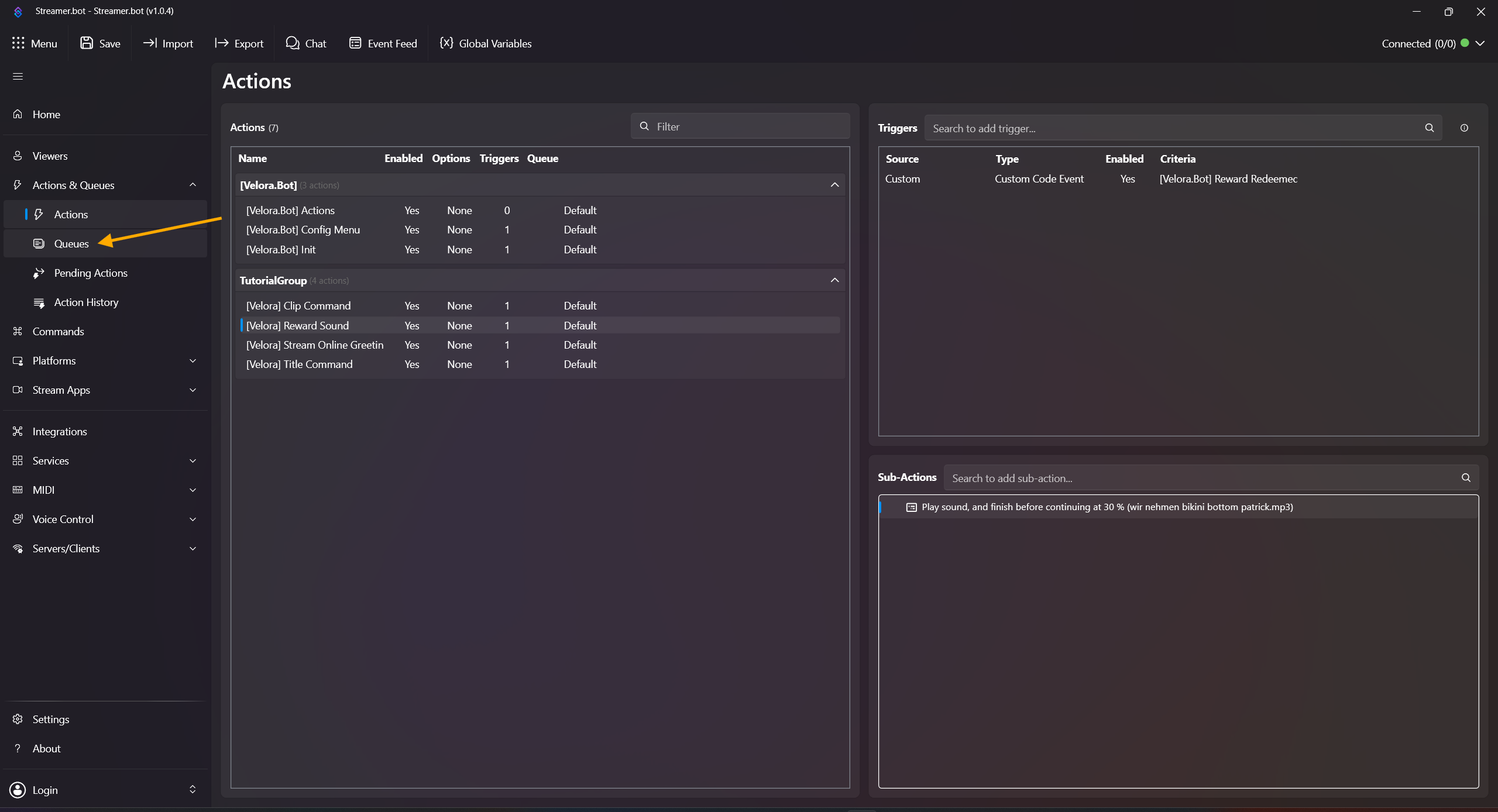The image size is (1498, 812).
Task: Open the Connected status dropdown
Action: tap(1481, 43)
